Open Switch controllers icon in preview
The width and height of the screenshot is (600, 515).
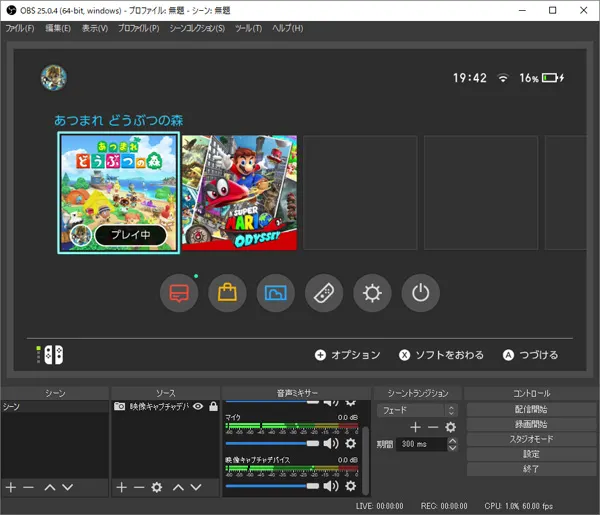coord(324,293)
